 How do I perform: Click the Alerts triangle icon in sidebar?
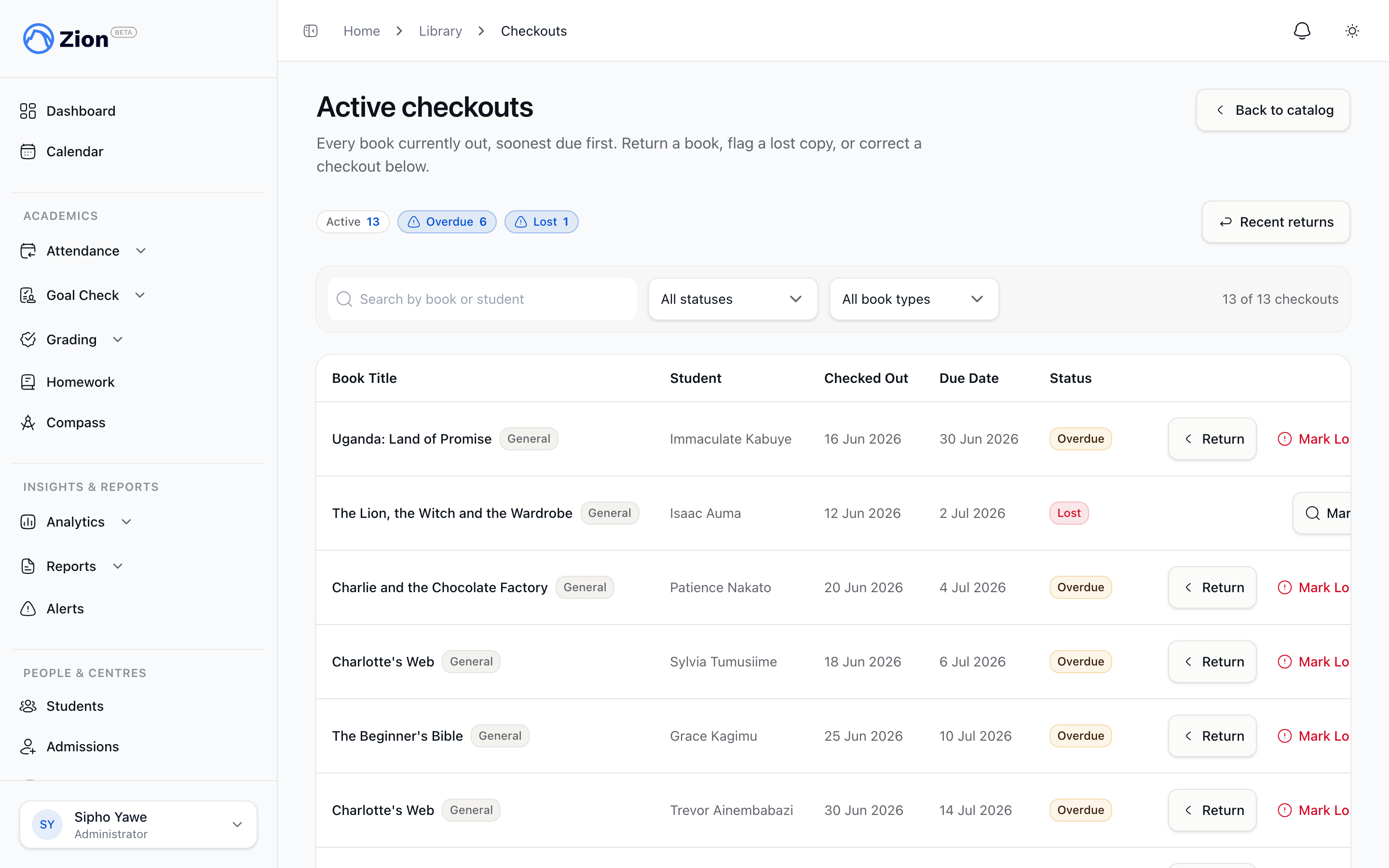[x=28, y=609]
